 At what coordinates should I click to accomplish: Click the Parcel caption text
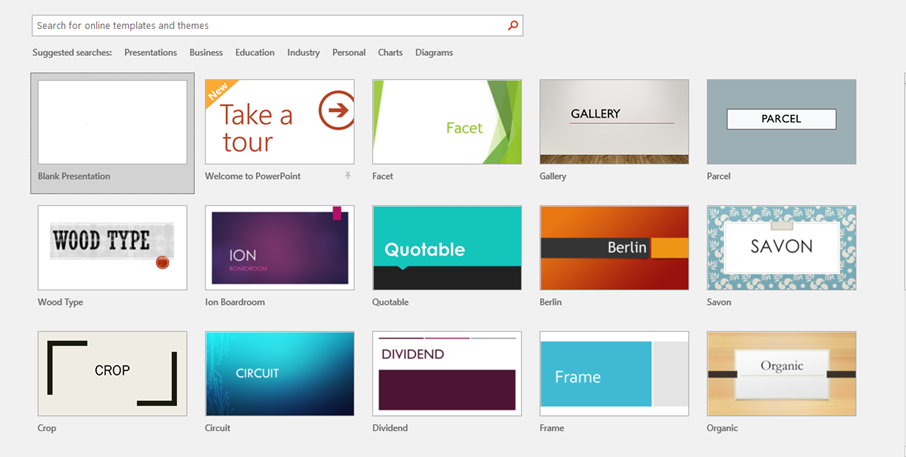coord(719,176)
